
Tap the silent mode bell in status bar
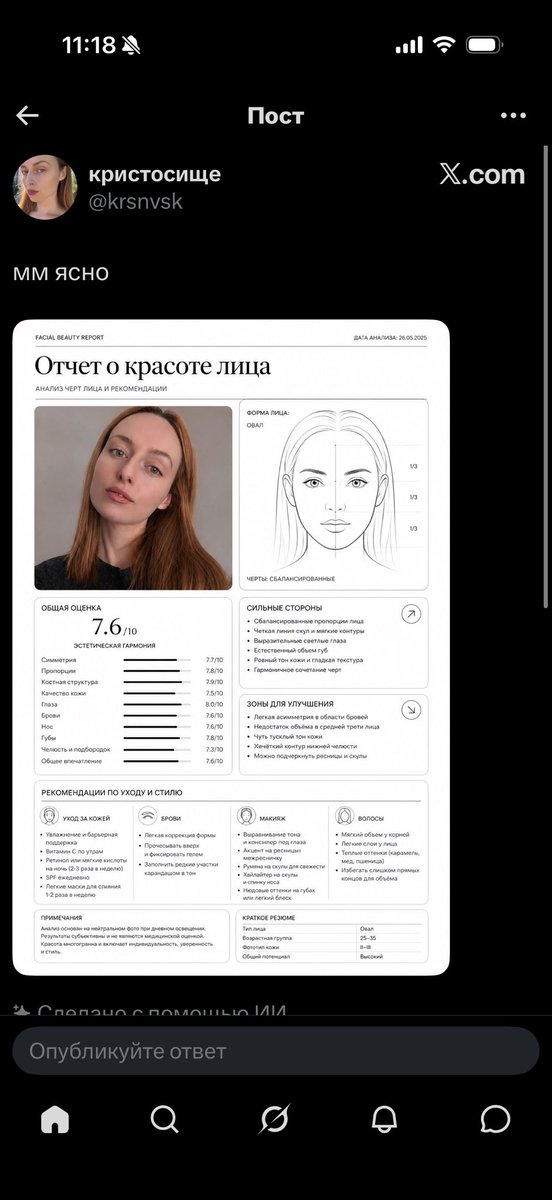coord(133,45)
